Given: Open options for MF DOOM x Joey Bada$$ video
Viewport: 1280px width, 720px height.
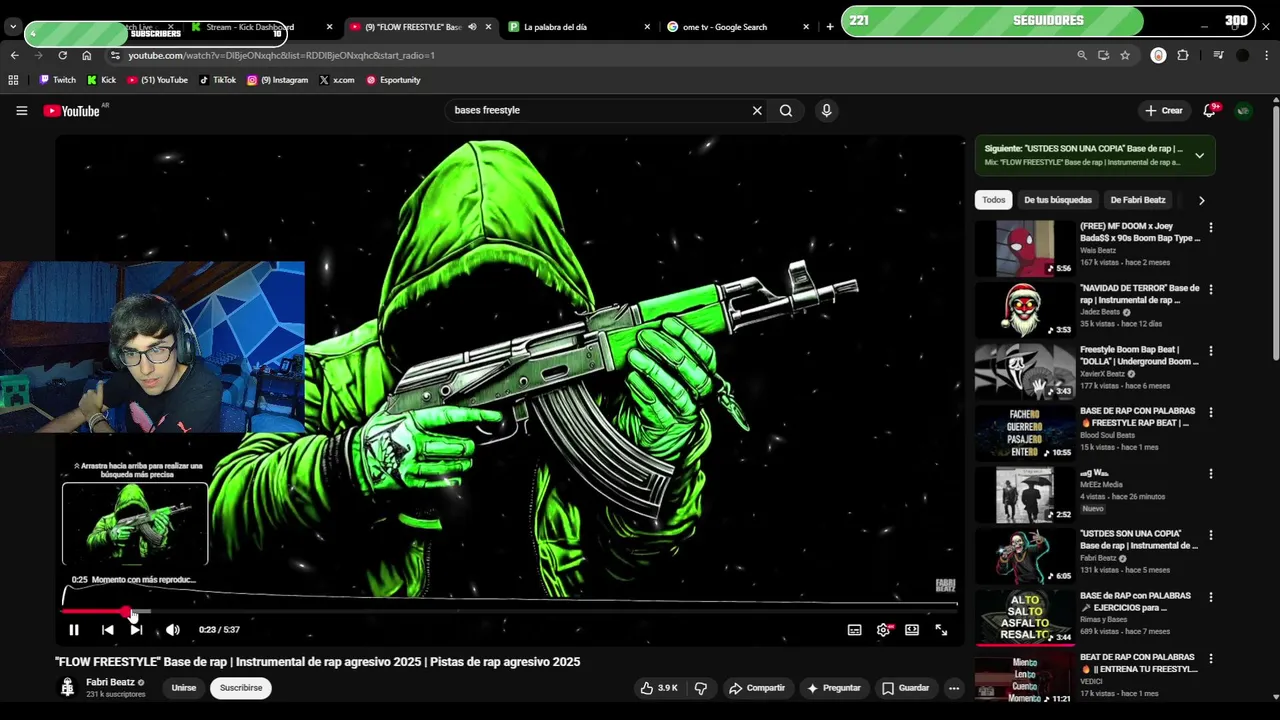Looking at the screenshot, I should tap(1211, 228).
